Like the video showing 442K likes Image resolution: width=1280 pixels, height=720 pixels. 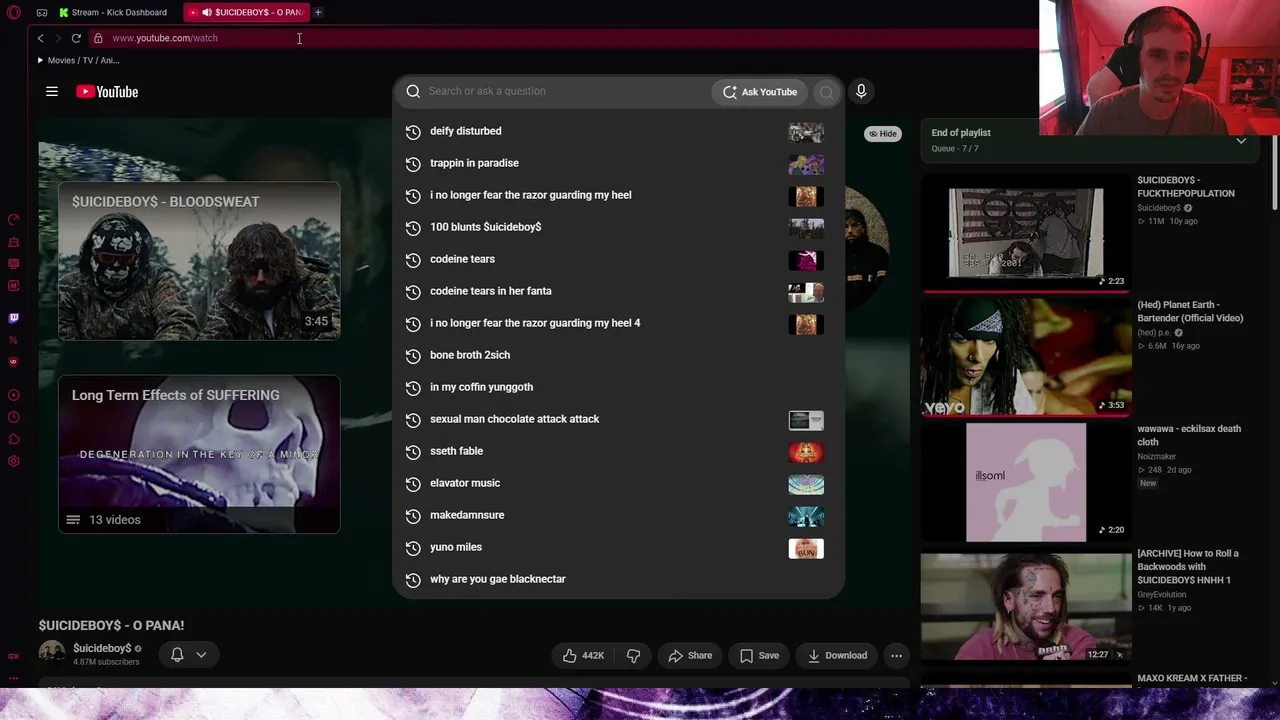pyautogui.click(x=584, y=655)
